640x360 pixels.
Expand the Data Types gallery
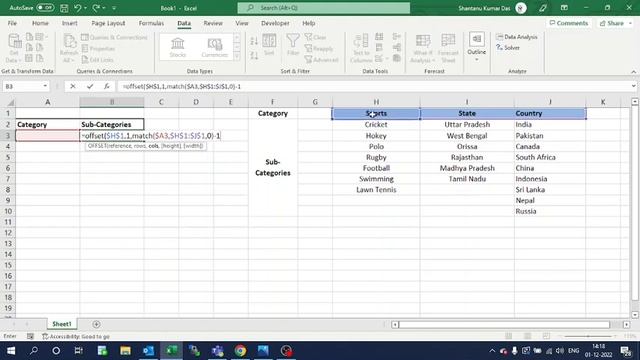(237, 56)
